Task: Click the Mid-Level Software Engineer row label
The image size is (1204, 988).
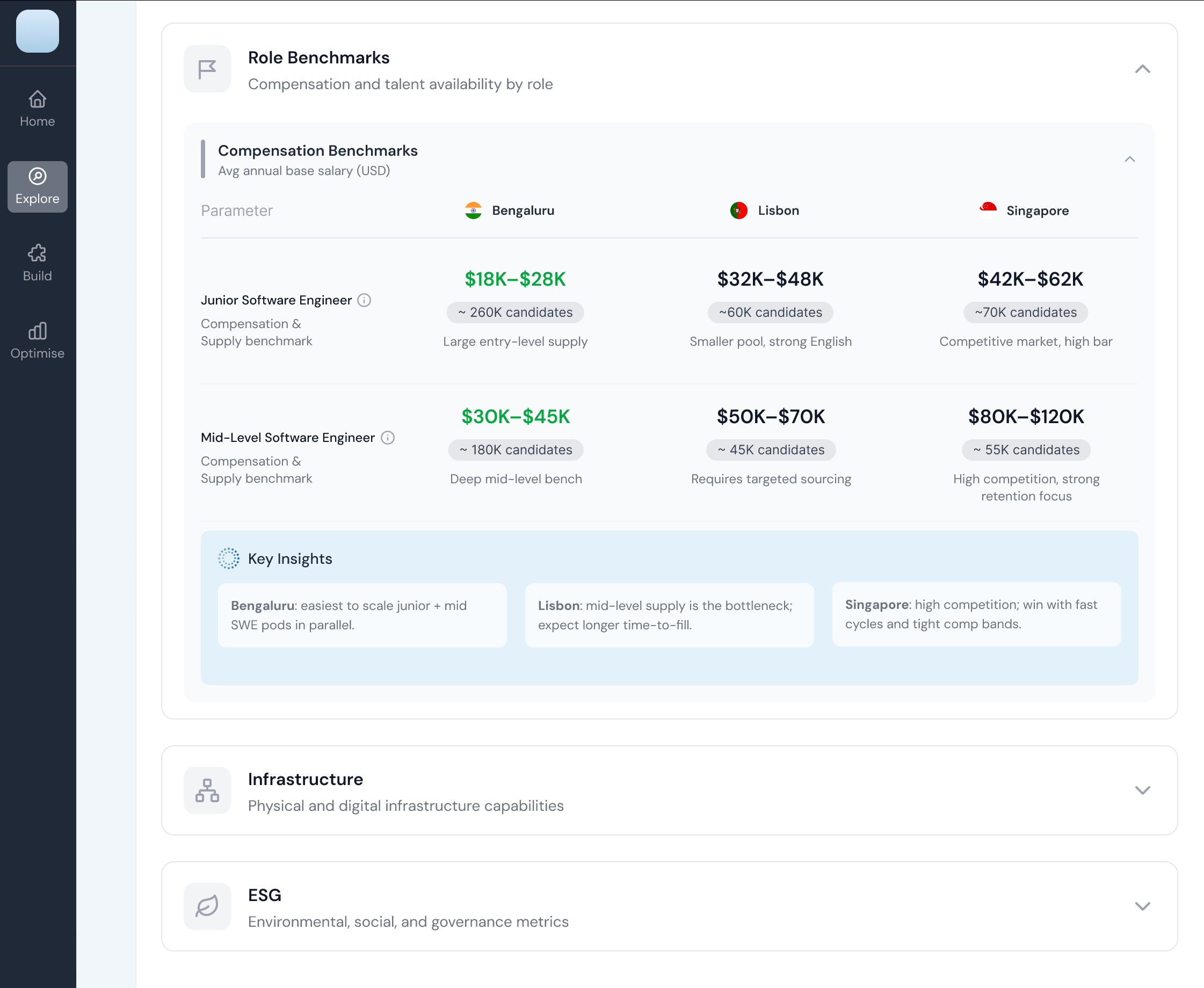Action: coord(287,437)
